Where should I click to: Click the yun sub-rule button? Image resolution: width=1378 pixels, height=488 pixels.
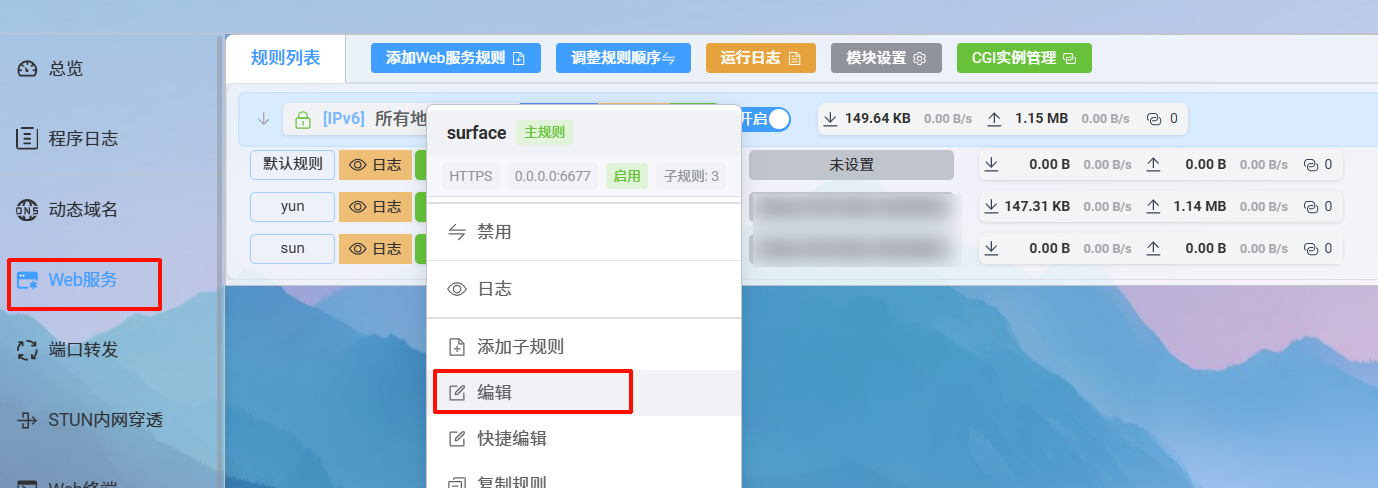coord(292,207)
